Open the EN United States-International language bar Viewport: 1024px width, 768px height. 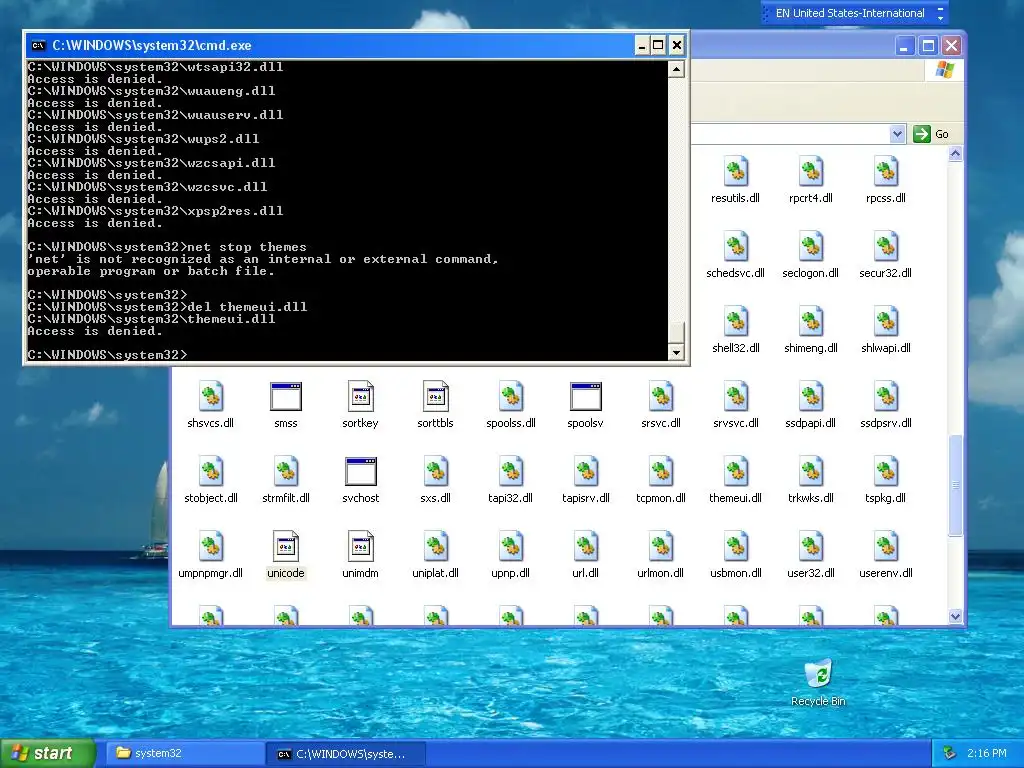click(x=849, y=13)
